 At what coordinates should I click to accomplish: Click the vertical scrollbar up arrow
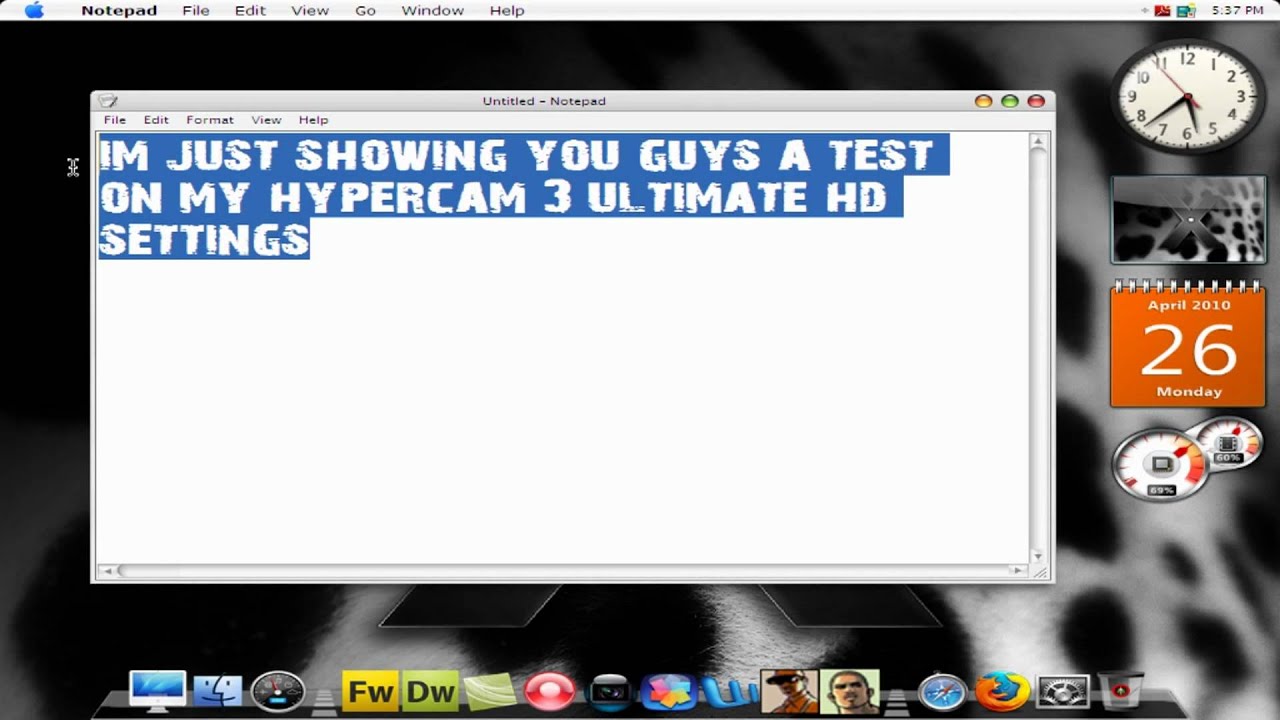click(x=1038, y=143)
